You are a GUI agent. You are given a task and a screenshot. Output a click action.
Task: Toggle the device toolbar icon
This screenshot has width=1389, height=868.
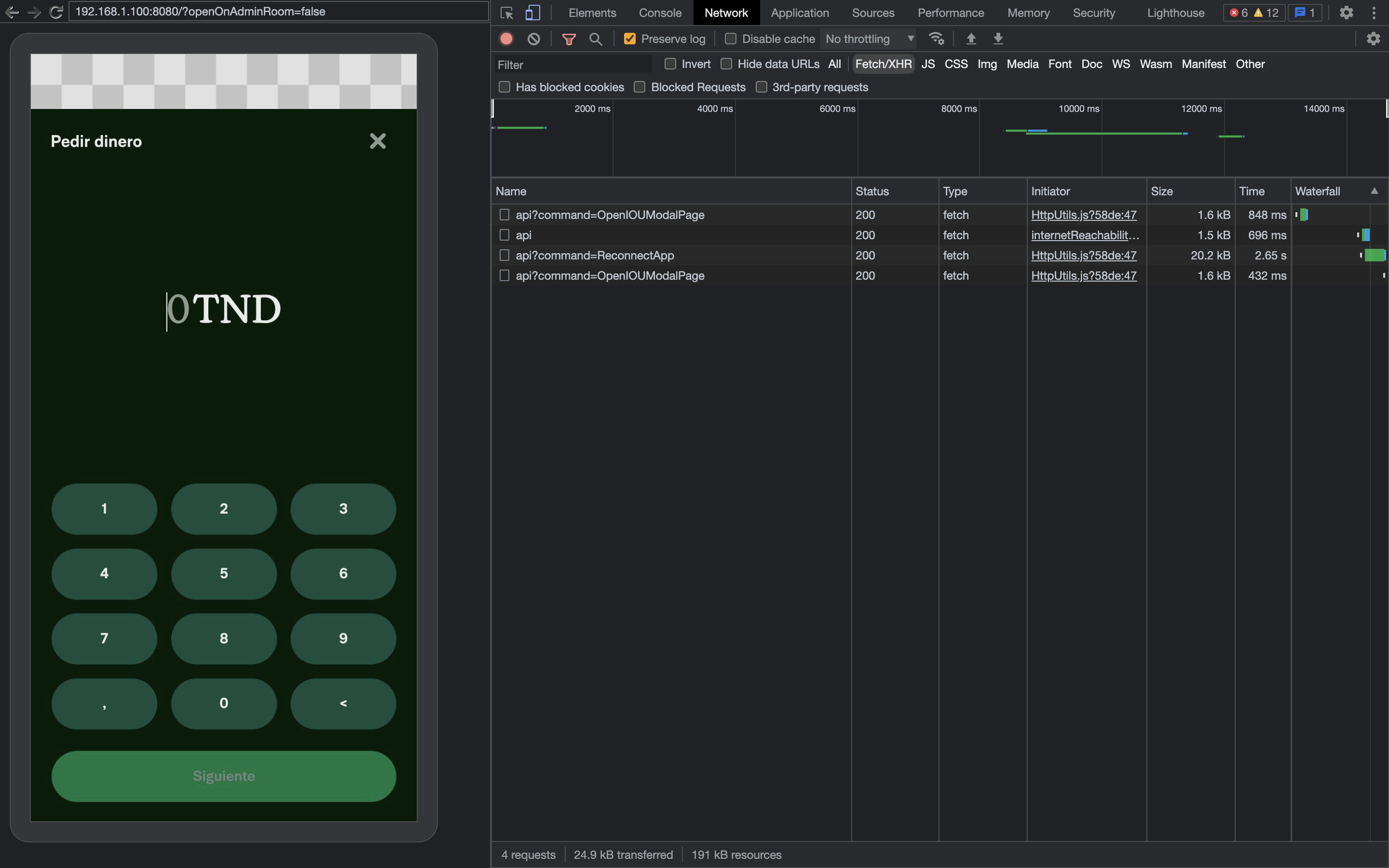(x=532, y=13)
